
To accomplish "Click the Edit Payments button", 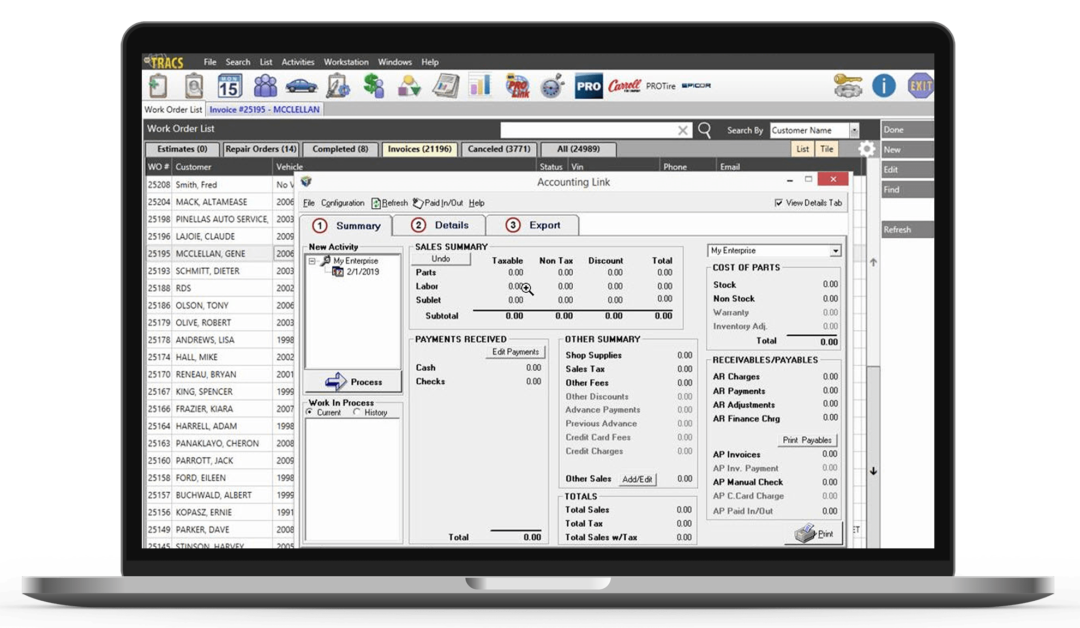I will pos(514,351).
